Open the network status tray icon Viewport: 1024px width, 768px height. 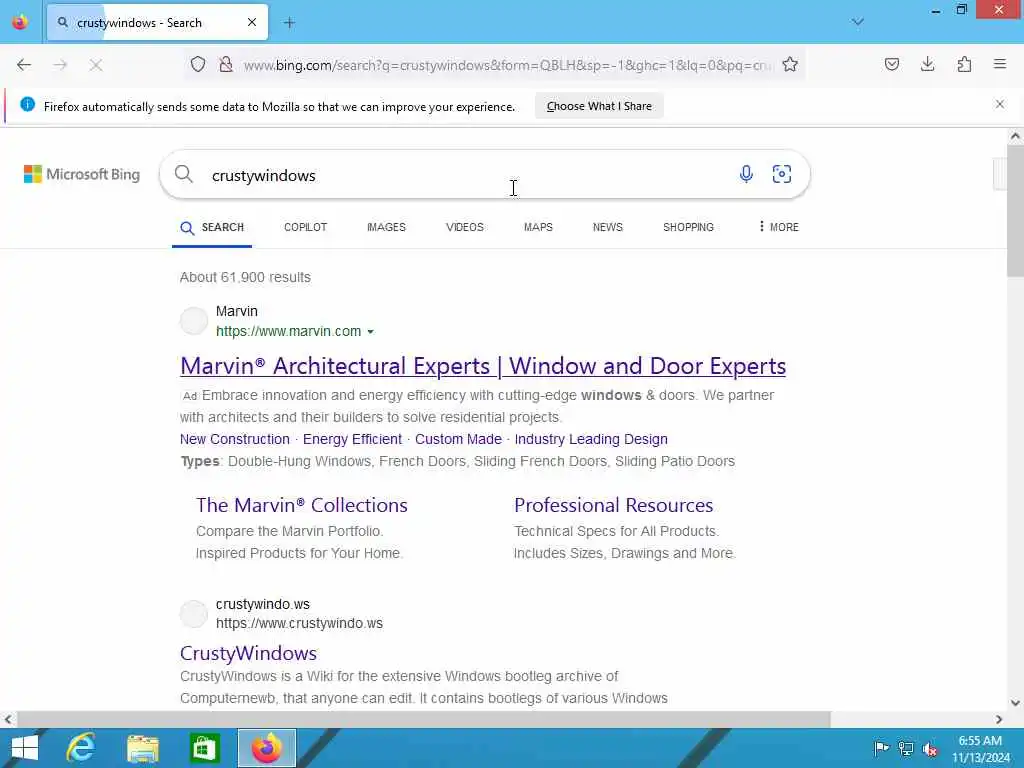coord(906,748)
